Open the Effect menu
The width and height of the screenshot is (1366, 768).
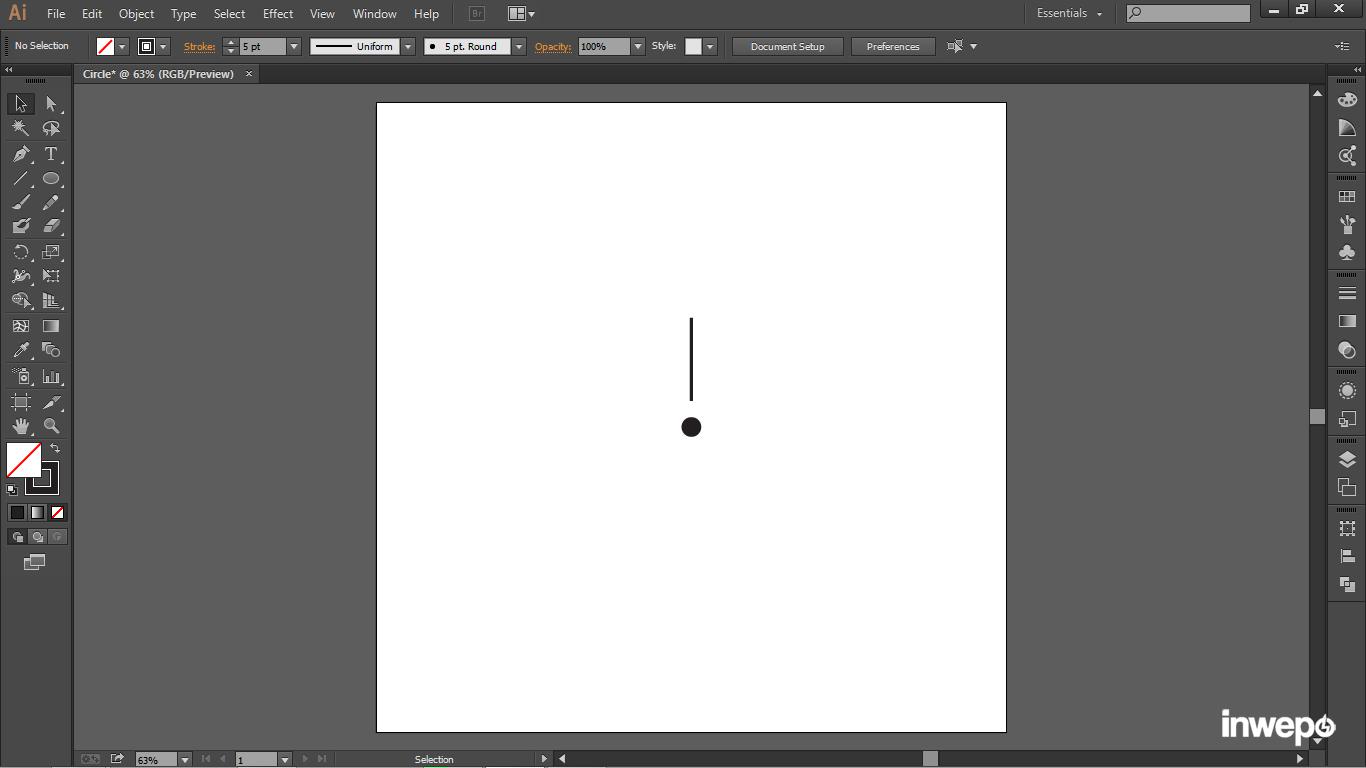pyautogui.click(x=278, y=14)
